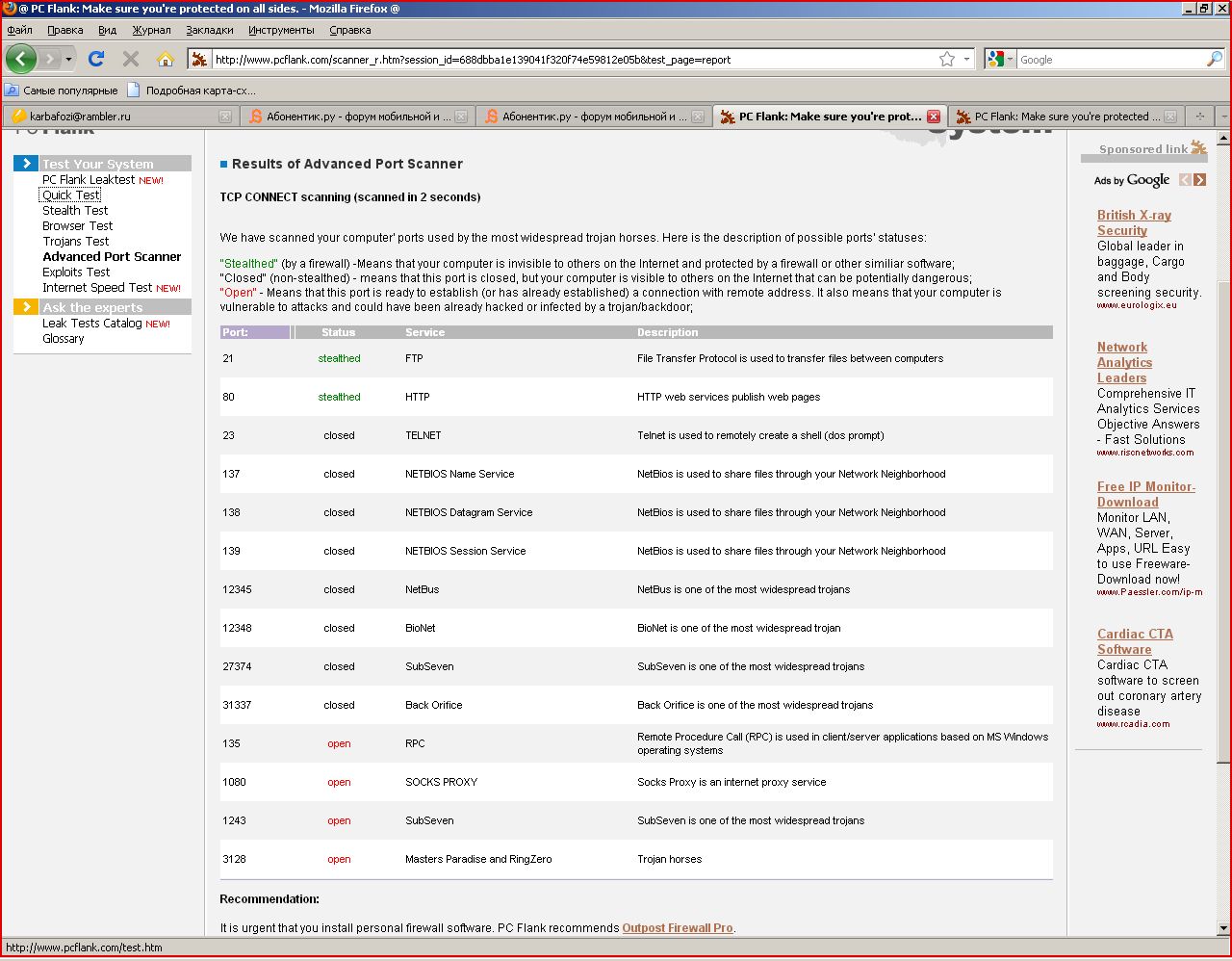This screenshot has width=1232, height=961.
Task: Open the Free IP Monitor-Download ad
Action: [1146, 494]
